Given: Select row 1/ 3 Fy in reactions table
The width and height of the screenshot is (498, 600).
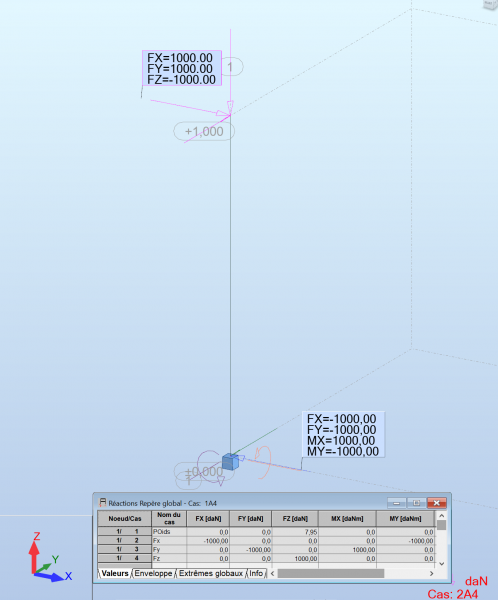Looking at the screenshot, I should (266, 549).
